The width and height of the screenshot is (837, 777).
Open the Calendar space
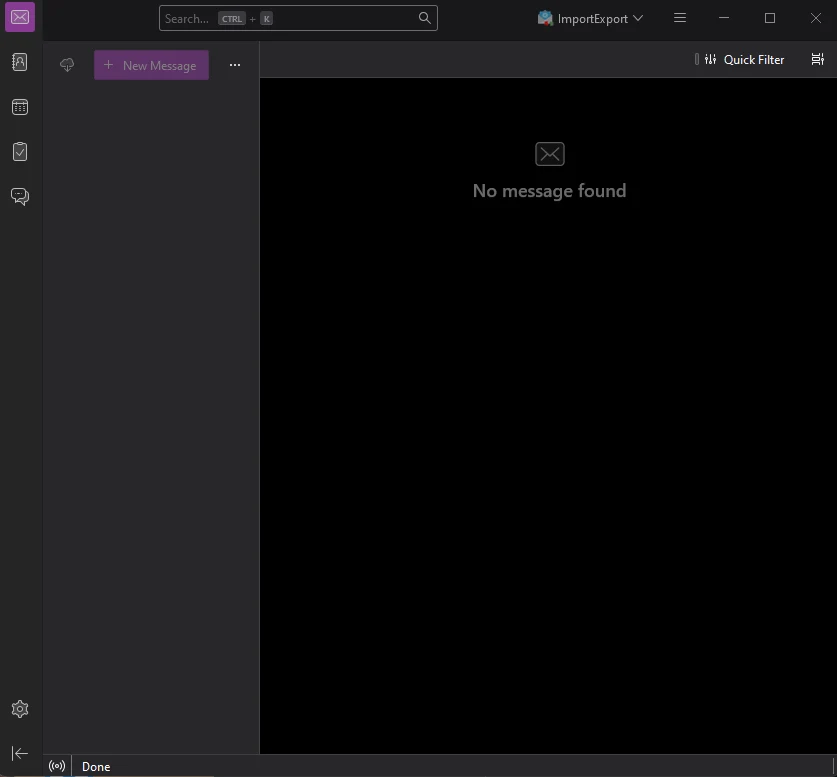[x=20, y=107]
